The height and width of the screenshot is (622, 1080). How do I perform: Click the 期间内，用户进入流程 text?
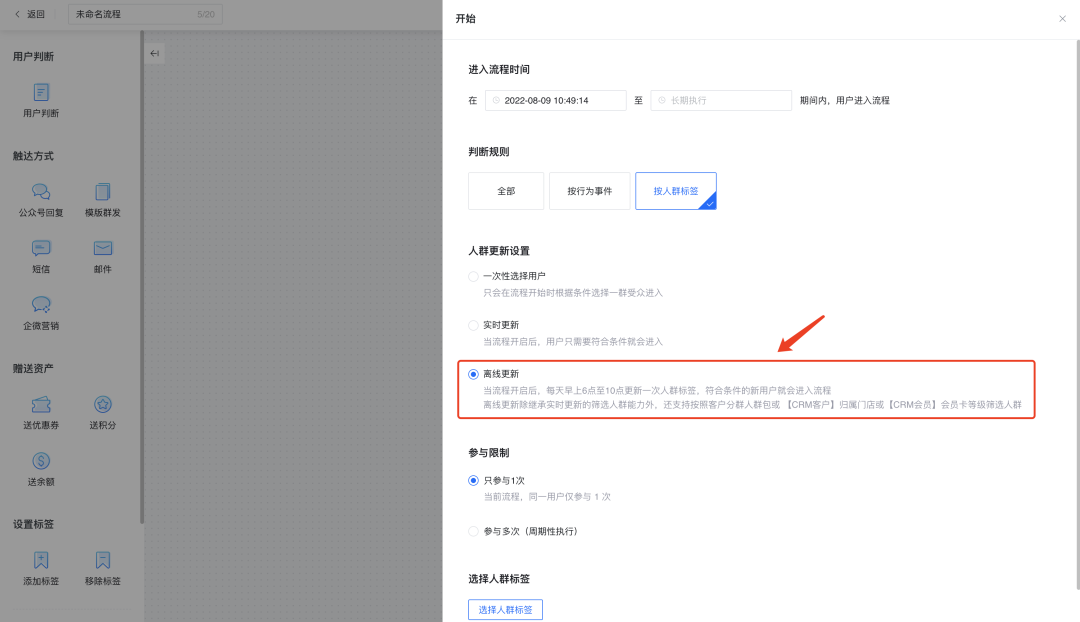click(844, 101)
